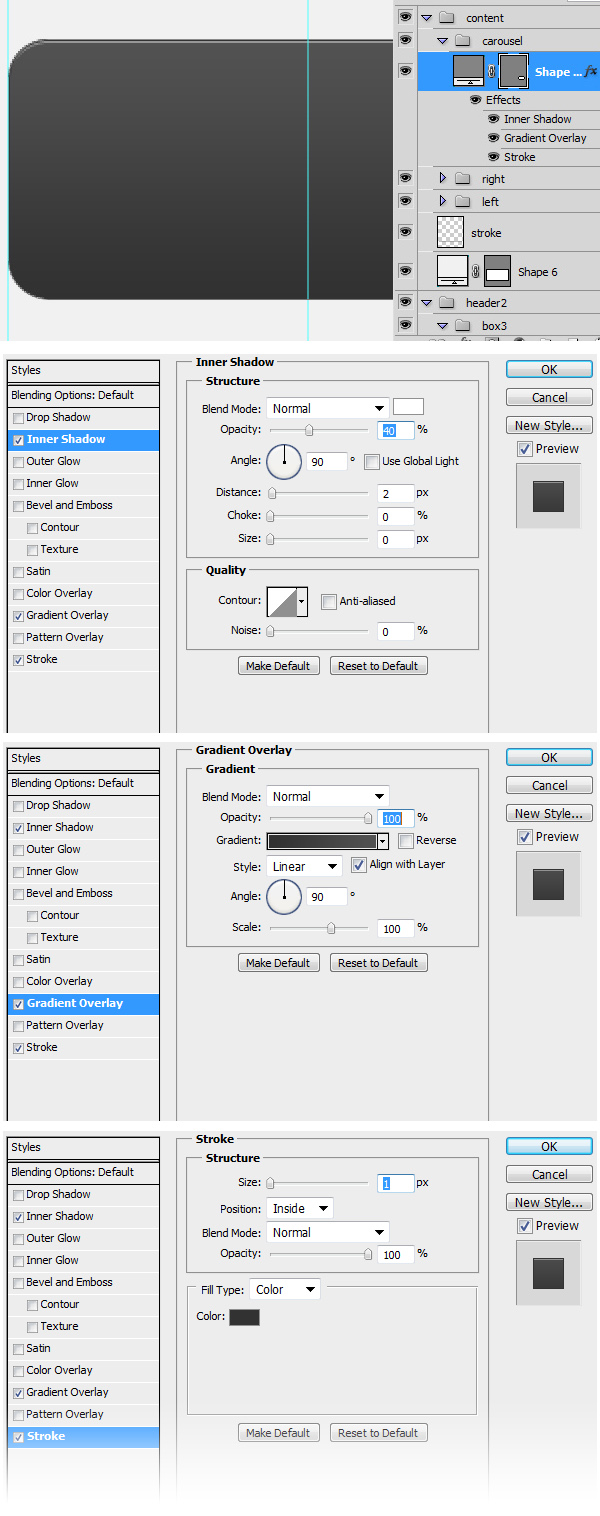The height and width of the screenshot is (1516, 600).
Task: Enable Drop Shadow in the Inner Shadow dialog
Action: pos(19,417)
